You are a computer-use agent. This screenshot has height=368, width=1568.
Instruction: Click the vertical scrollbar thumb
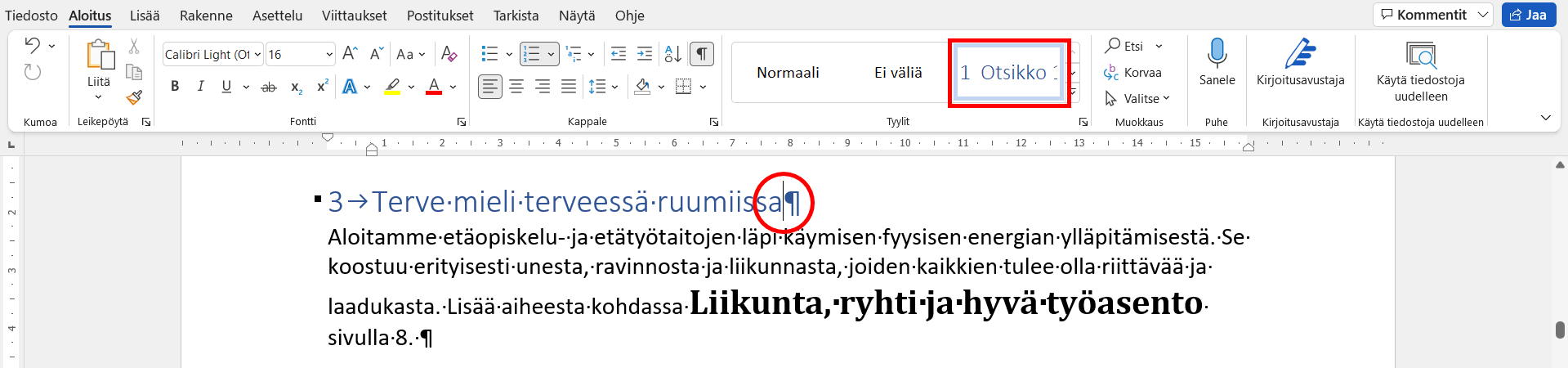click(x=1560, y=330)
